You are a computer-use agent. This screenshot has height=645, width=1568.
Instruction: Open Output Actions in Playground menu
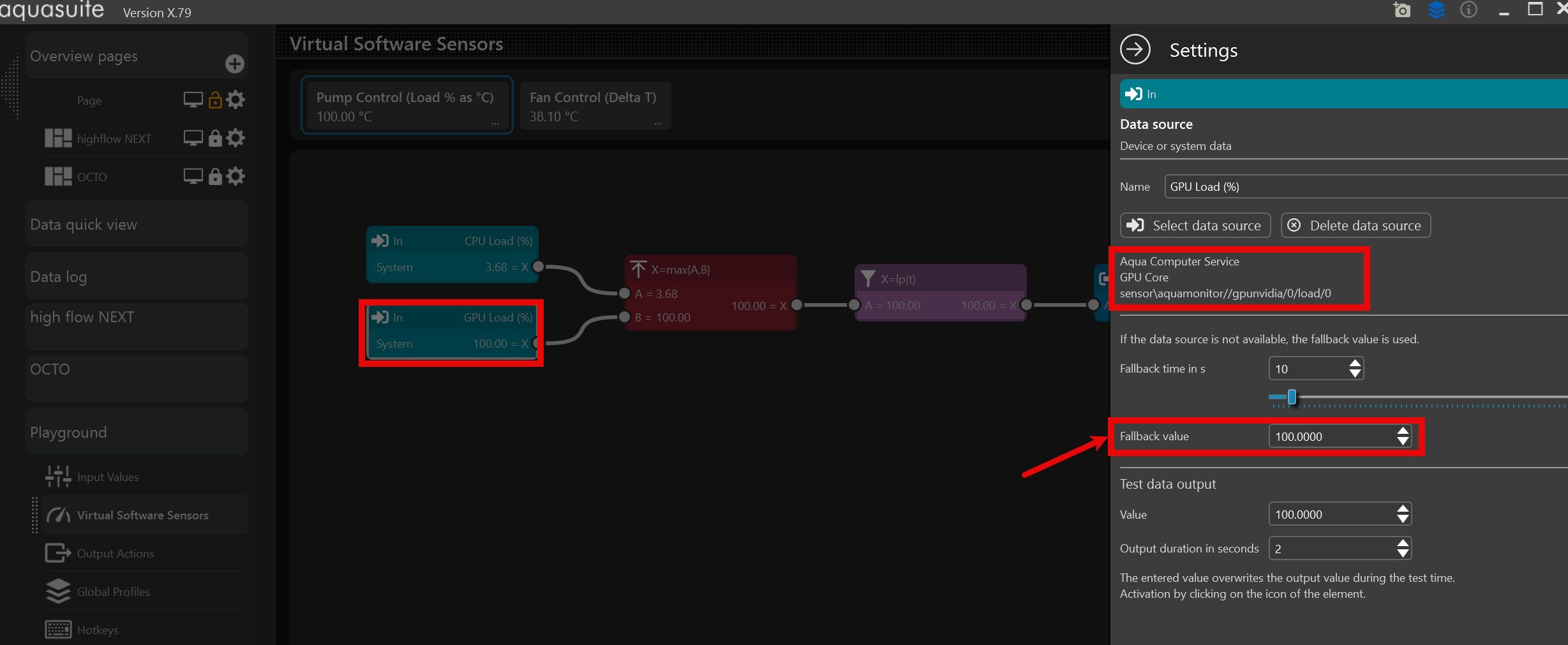116,554
